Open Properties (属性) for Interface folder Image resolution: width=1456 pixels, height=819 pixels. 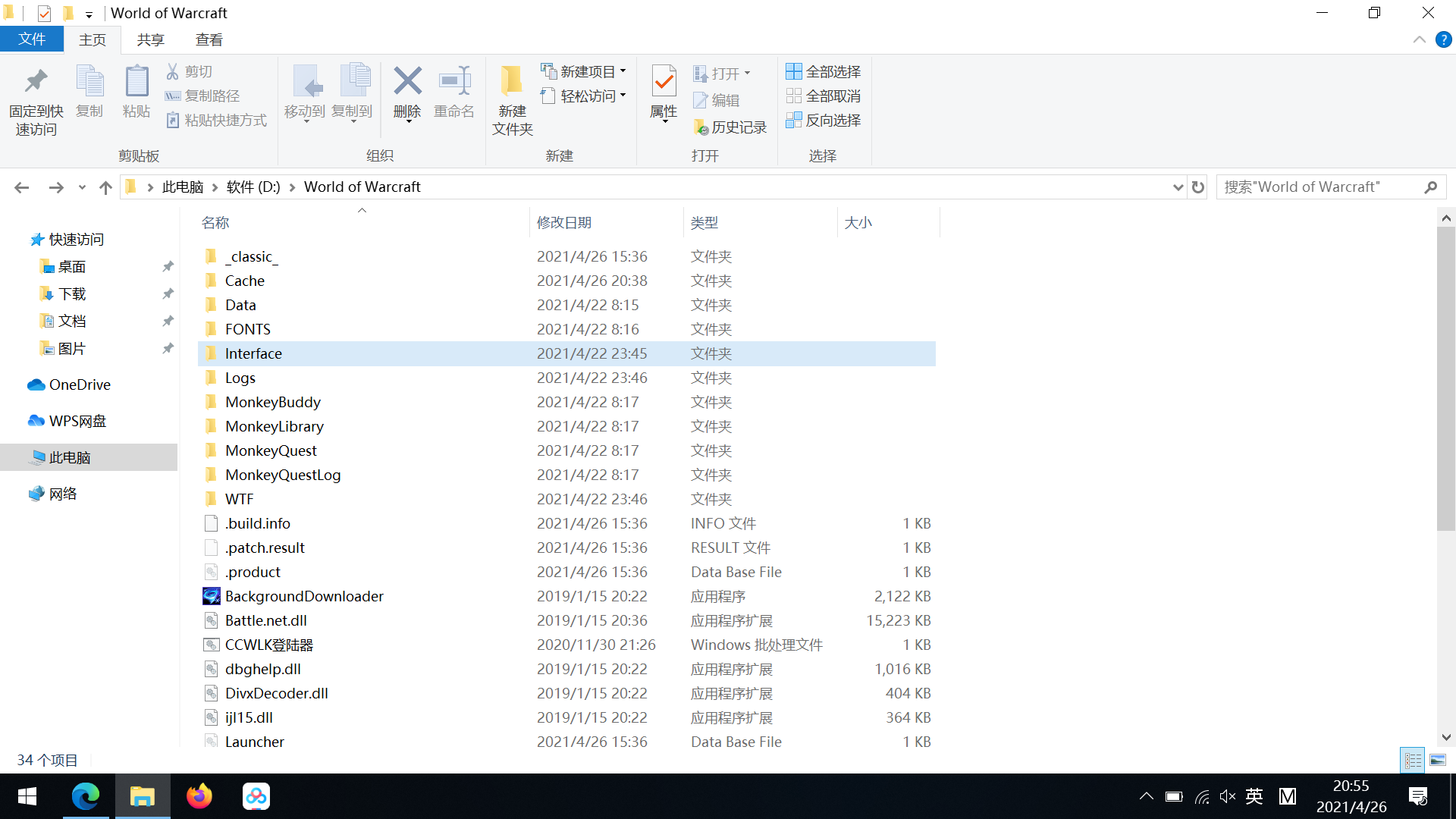pyautogui.click(x=663, y=94)
